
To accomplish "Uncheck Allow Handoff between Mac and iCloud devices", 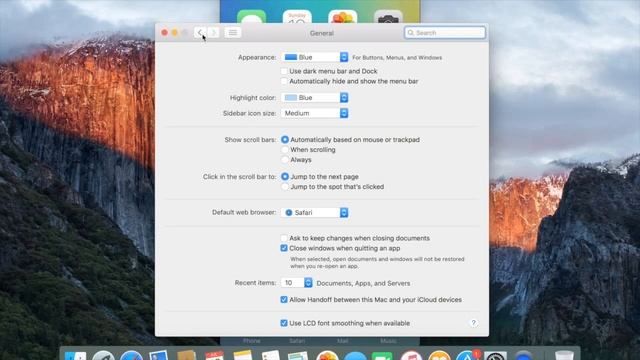I will (x=284, y=300).
